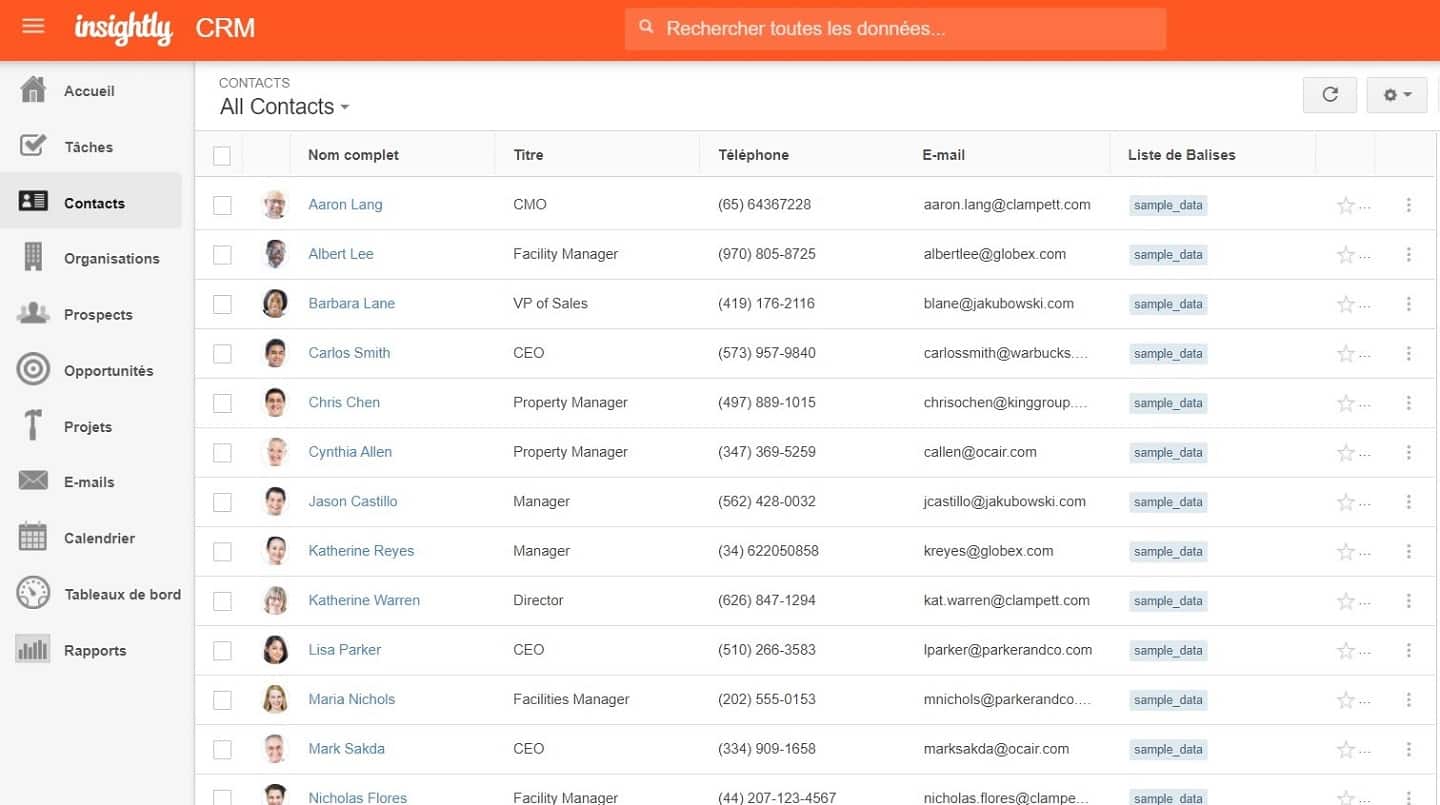Image resolution: width=1440 pixels, height=805 pixels.
Task: Check the checkbox next to Aaron Lang
Action: 221,204
